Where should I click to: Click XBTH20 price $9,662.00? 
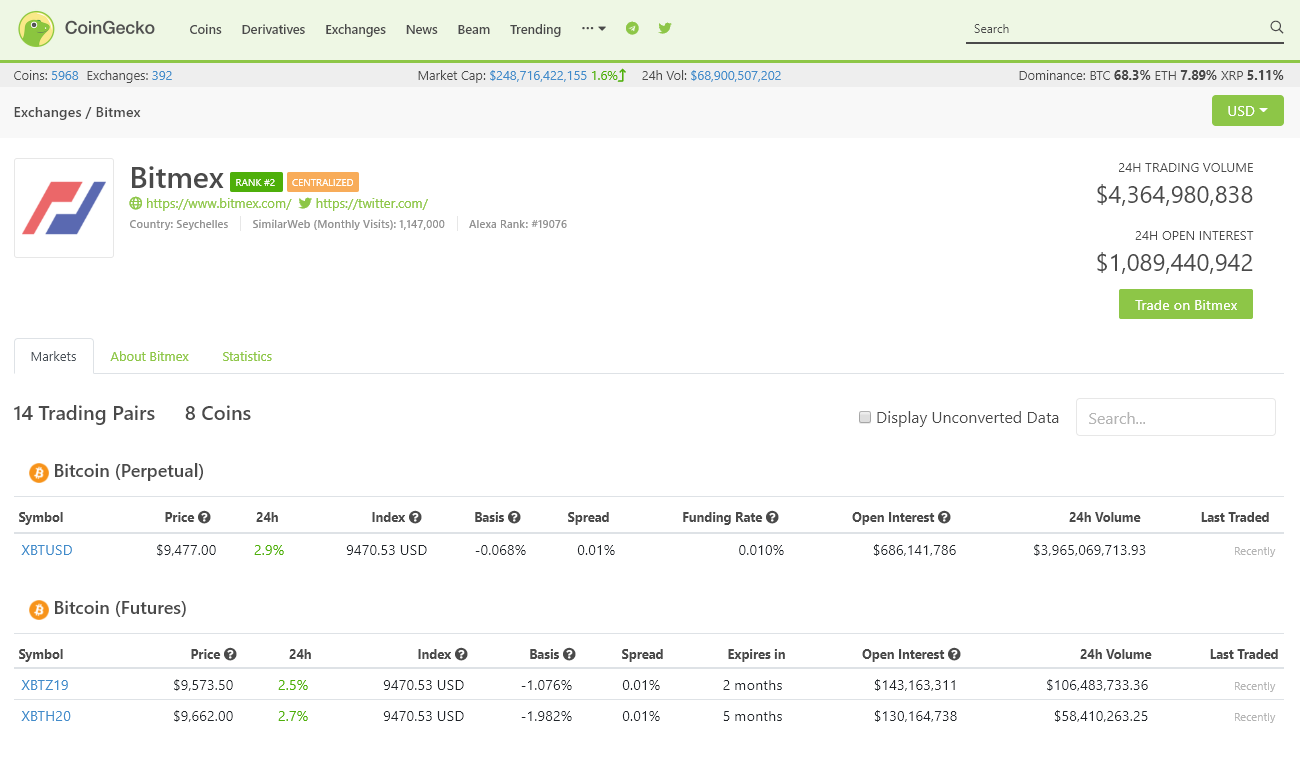point(203,716)
